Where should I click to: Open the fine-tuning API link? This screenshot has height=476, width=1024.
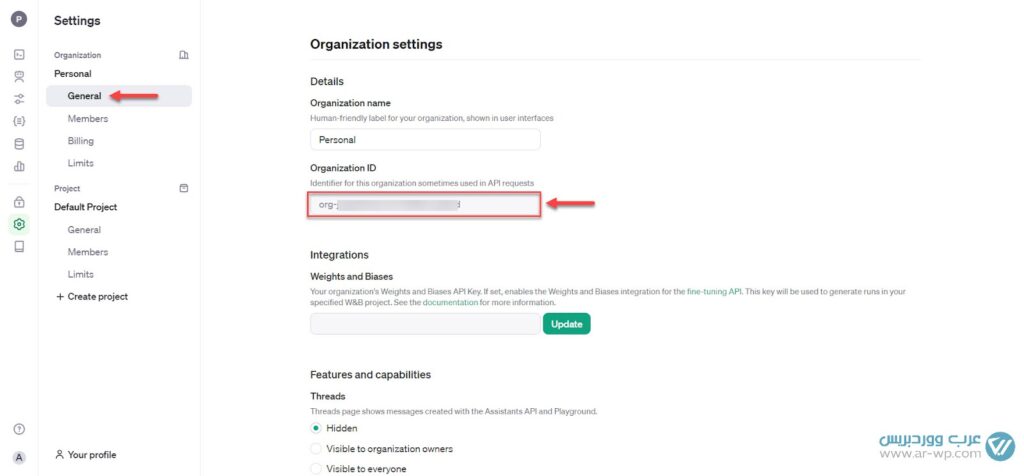tap(714, 291)
